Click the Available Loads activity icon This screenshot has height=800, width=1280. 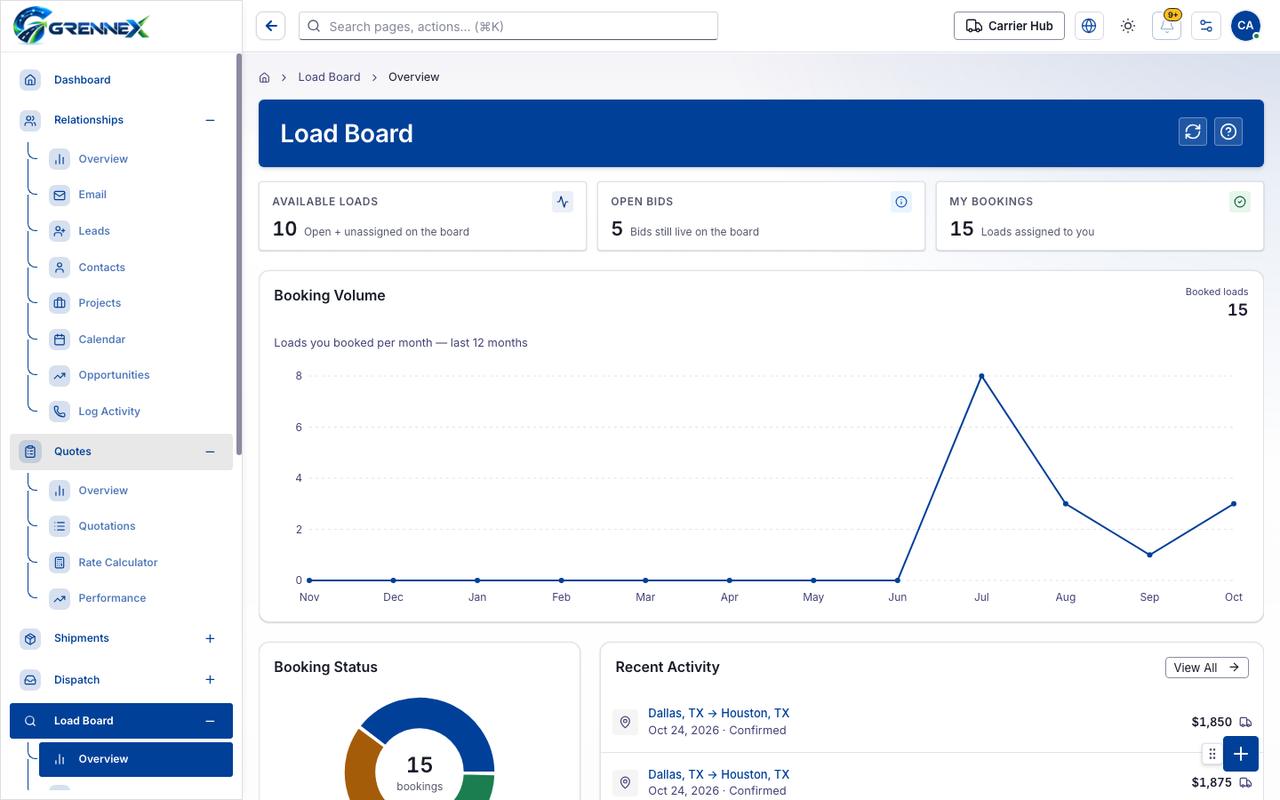coord(562,202)
